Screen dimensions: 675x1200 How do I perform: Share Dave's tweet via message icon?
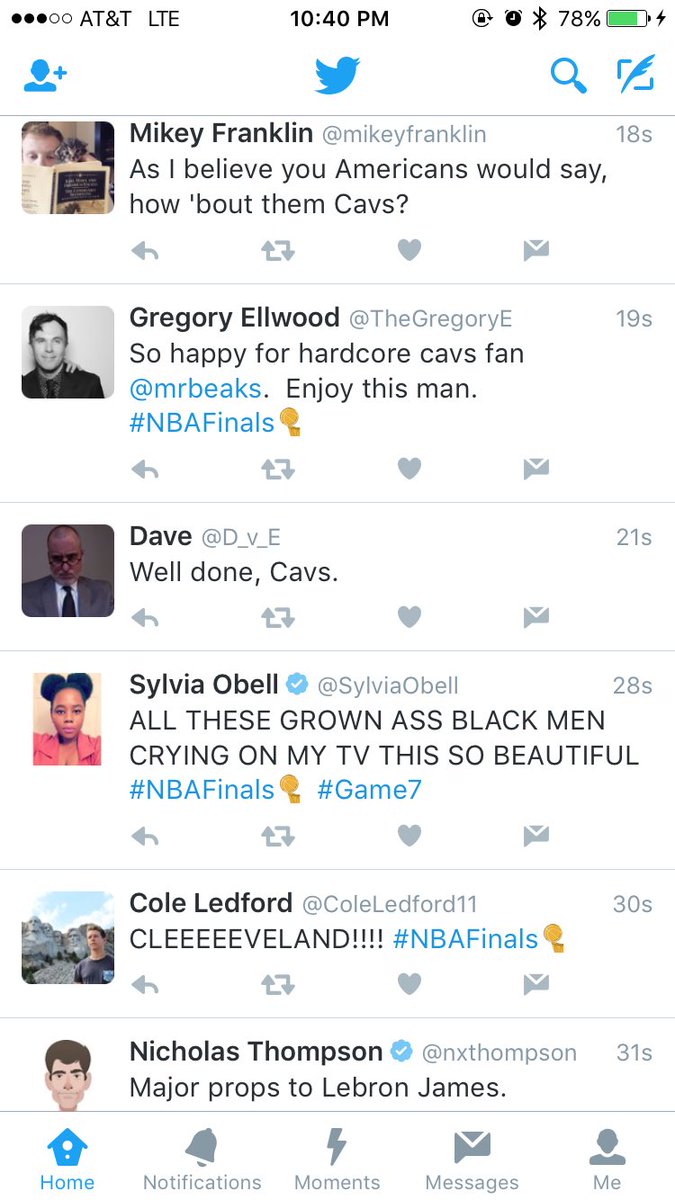536,618
